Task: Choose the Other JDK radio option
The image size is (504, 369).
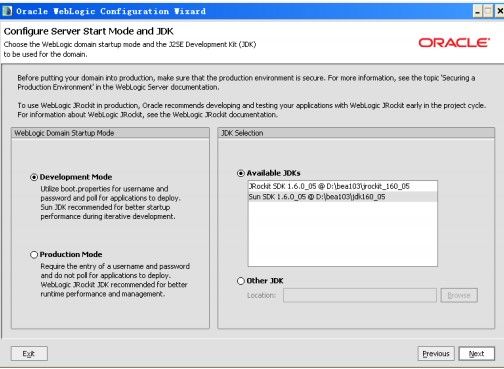Action: pos(241,281)
